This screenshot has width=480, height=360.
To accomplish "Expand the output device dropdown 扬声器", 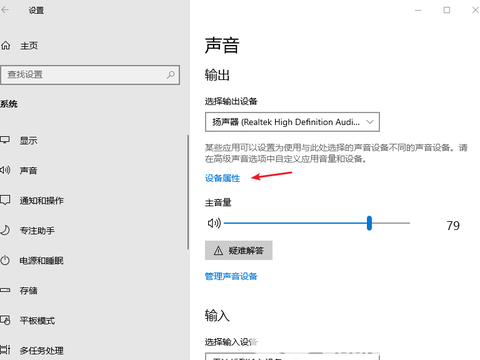I will click(x=292, y=122).
